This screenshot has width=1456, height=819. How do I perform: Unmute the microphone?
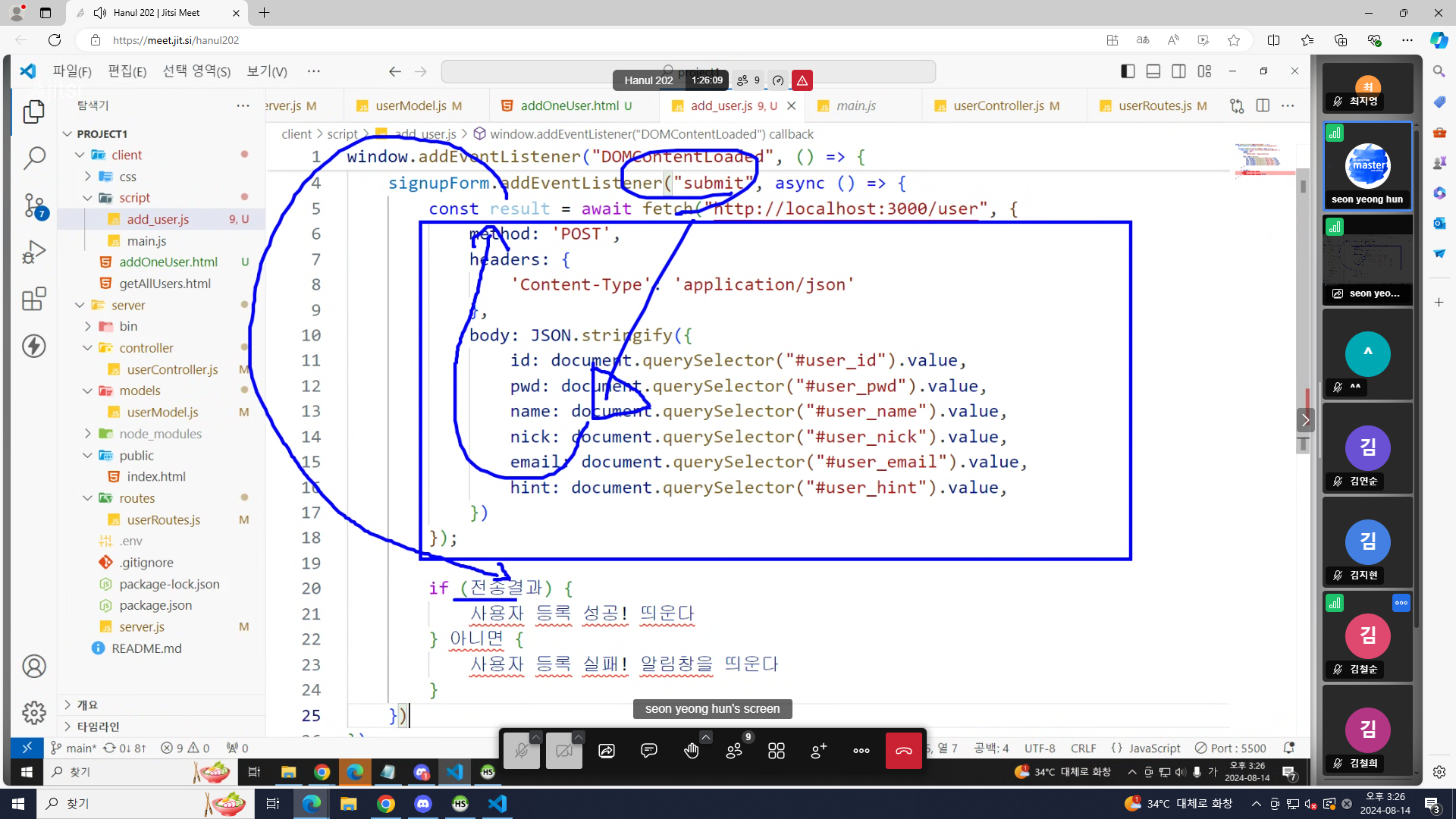(521, 751)
